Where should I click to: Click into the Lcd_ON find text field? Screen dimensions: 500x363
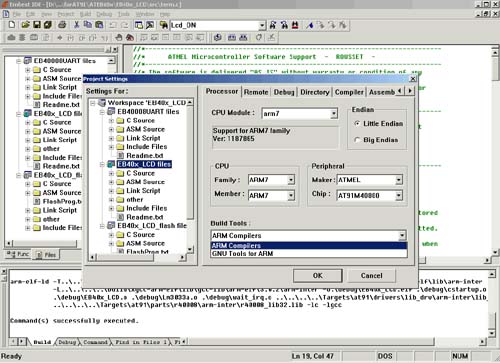[214, 25]
